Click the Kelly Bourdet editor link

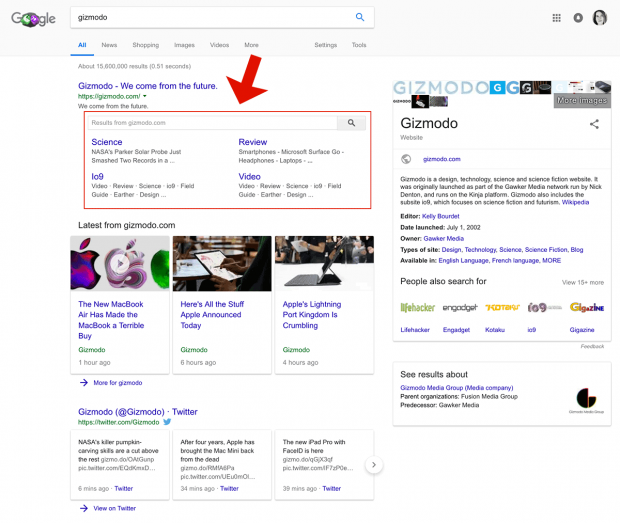tap(440, 216)
